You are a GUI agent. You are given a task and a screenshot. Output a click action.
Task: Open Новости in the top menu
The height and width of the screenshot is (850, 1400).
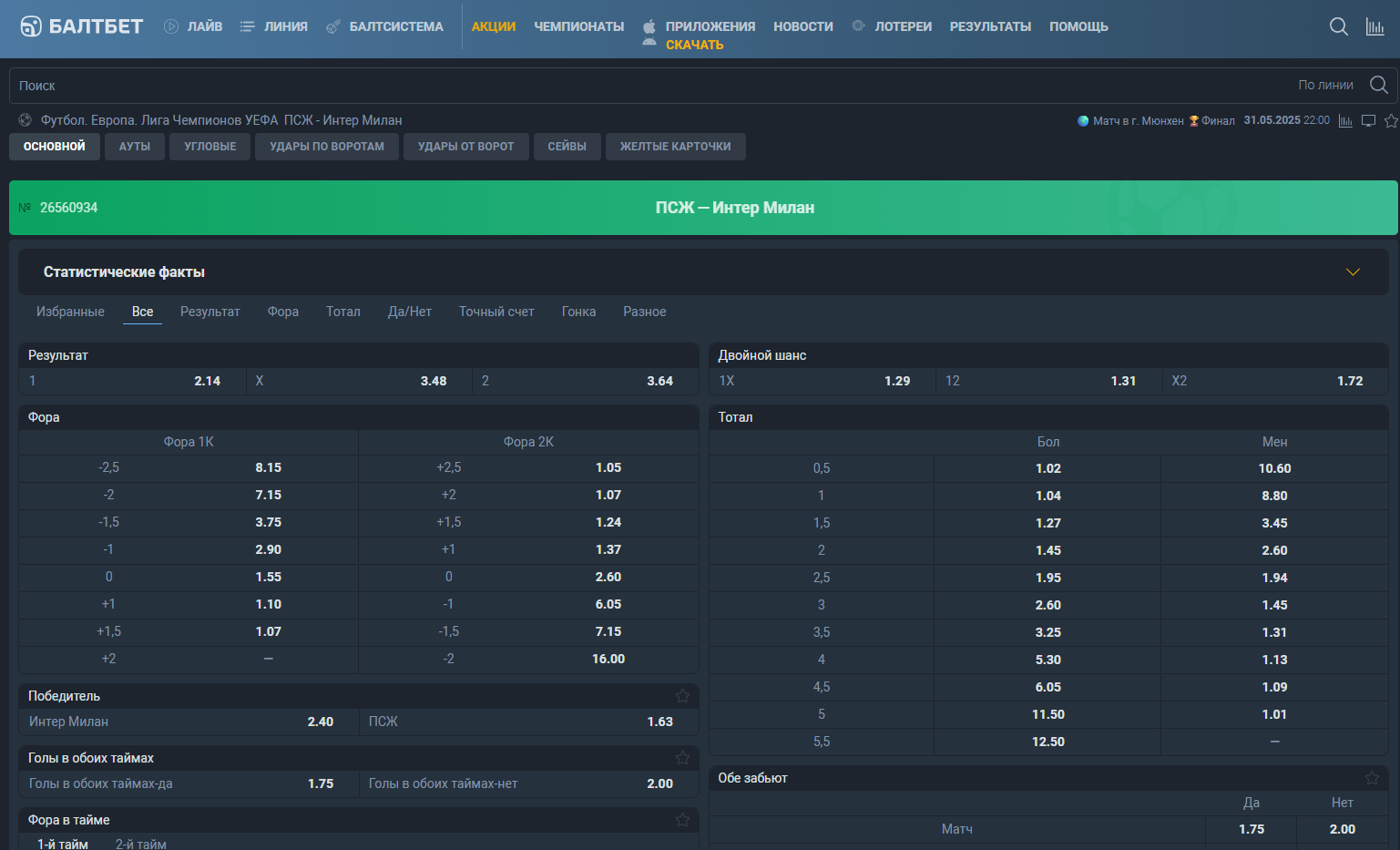pos(803,26)
